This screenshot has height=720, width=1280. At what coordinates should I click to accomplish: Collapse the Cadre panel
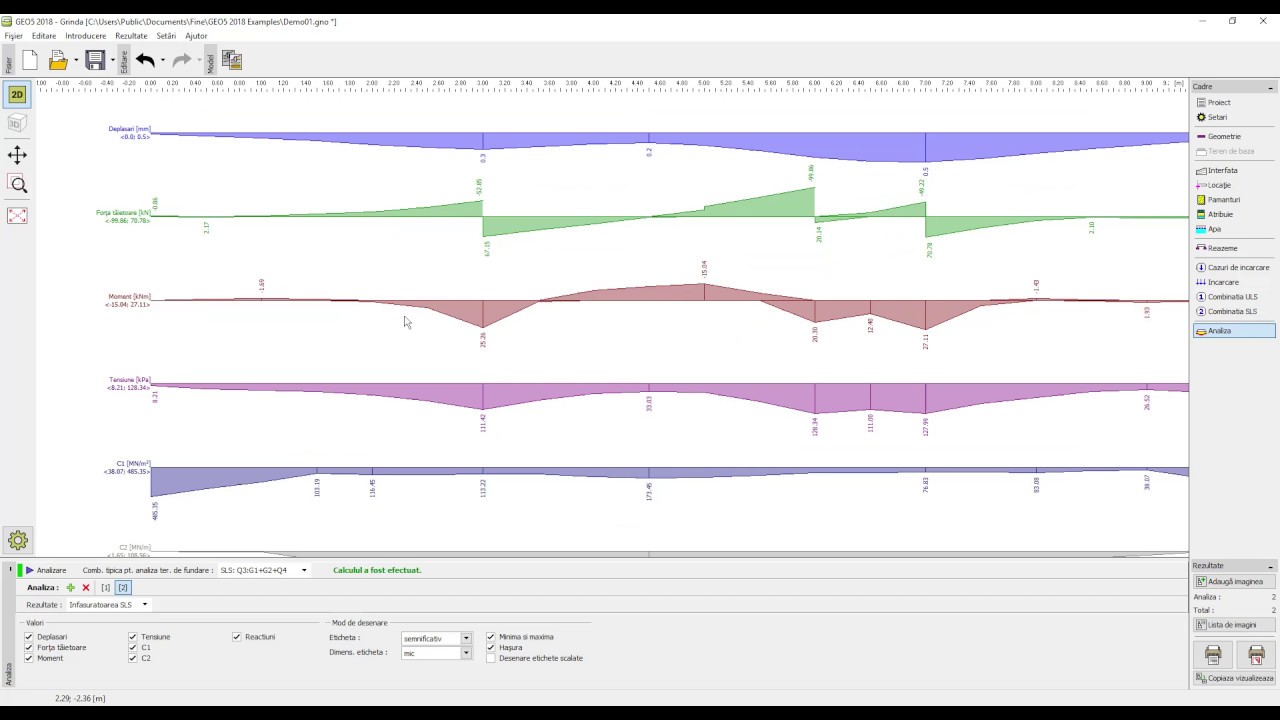coord(1270,87)
